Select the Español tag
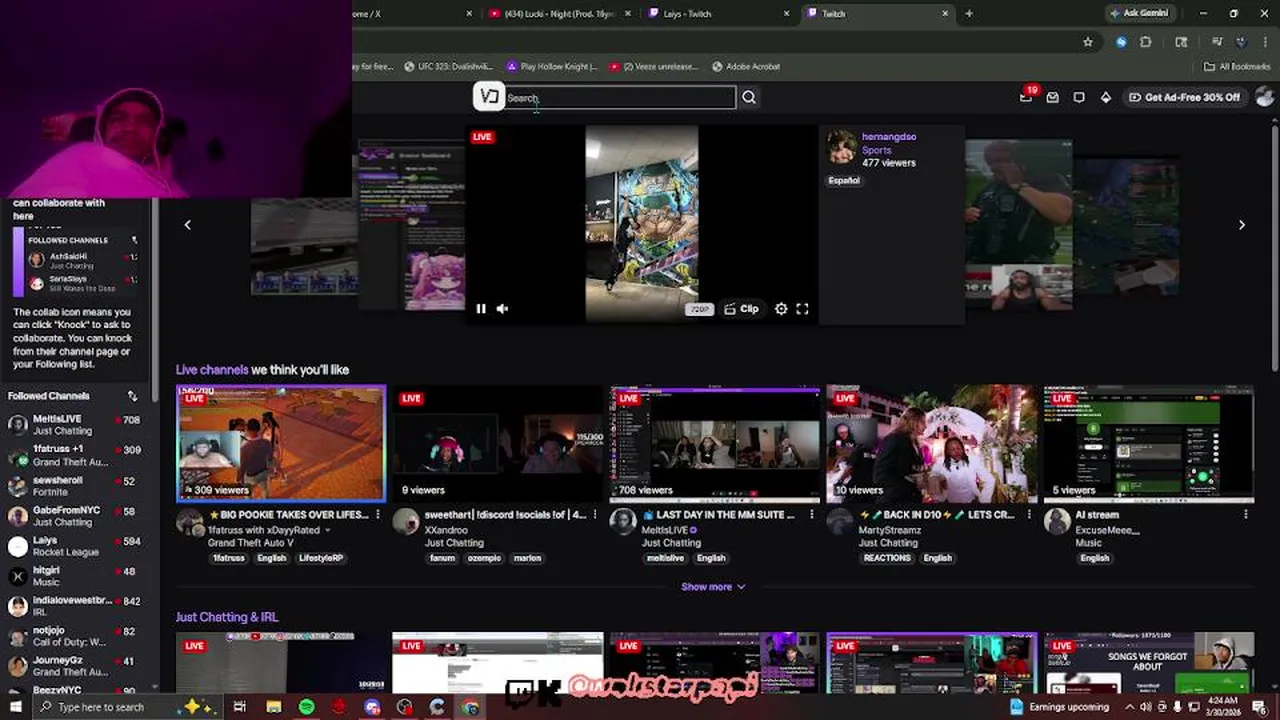Screen dimensions: 1280x720 [x=844, y=181]
